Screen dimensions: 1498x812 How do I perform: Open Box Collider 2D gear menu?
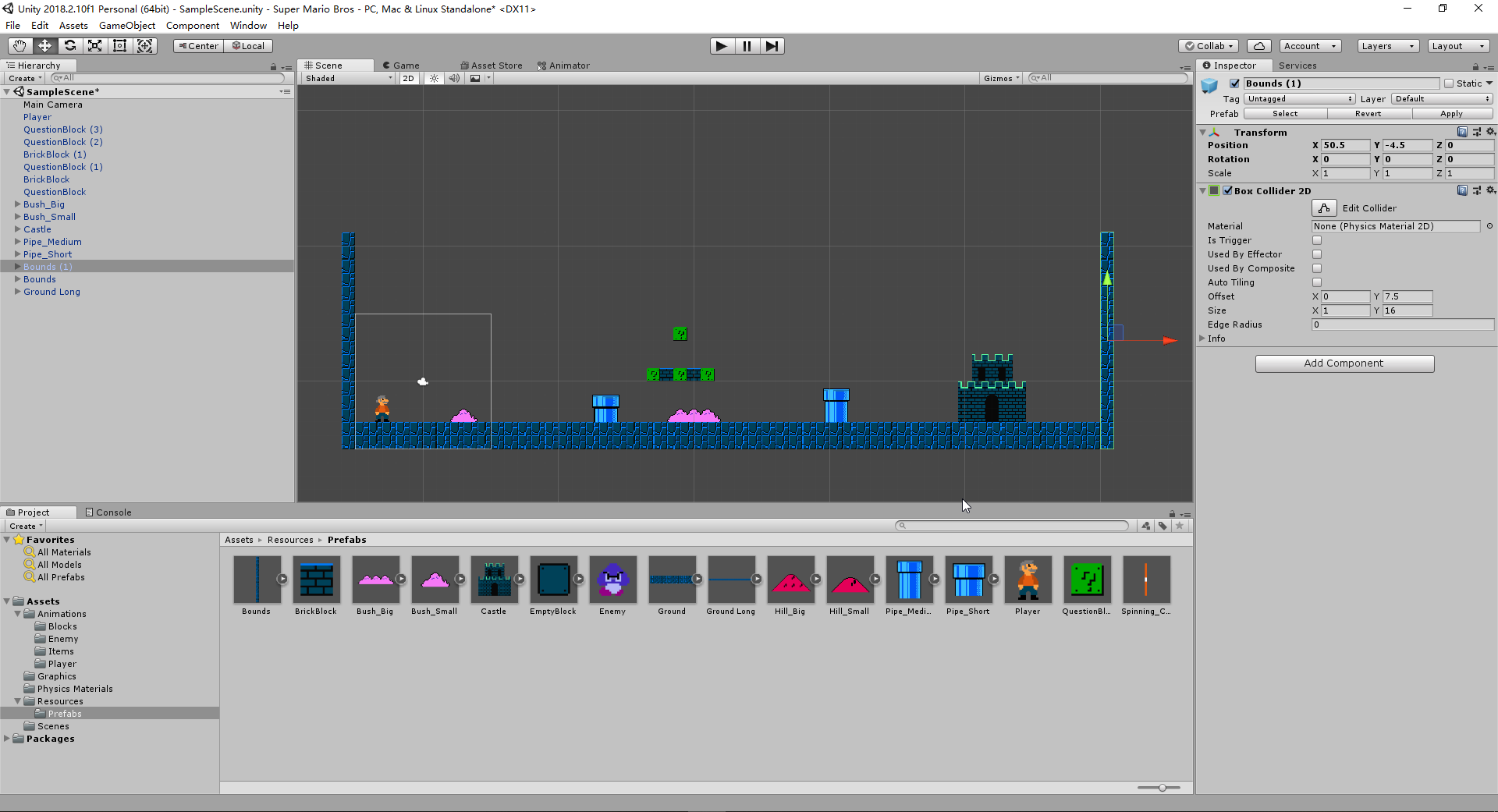point(1490,190)
